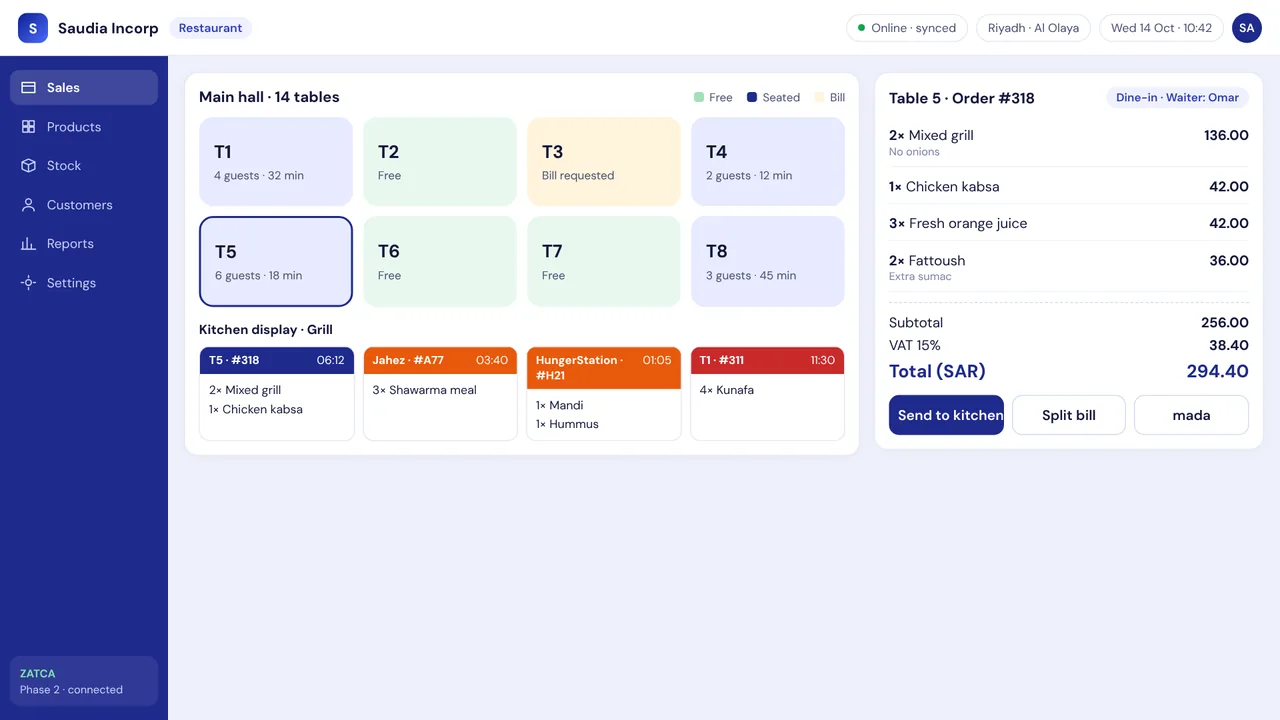
Task: Select the Mixed grill order line
Action: pos(1069,143)
